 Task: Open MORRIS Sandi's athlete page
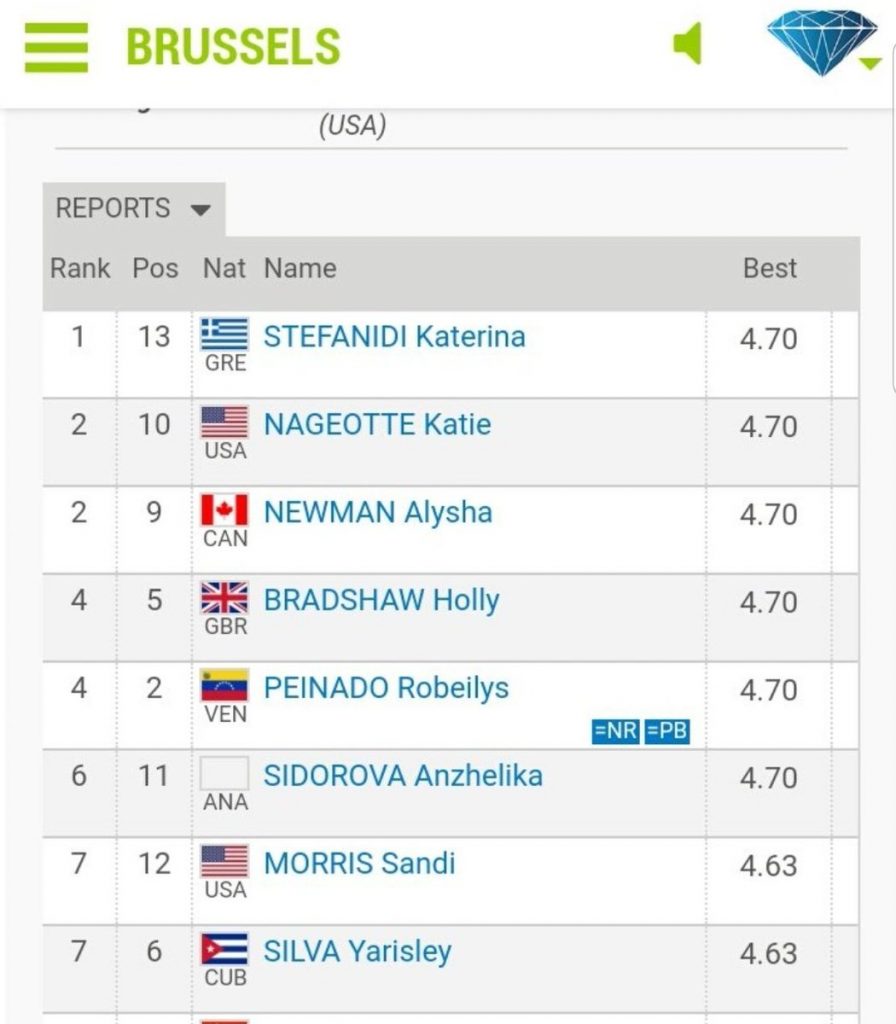359,863
